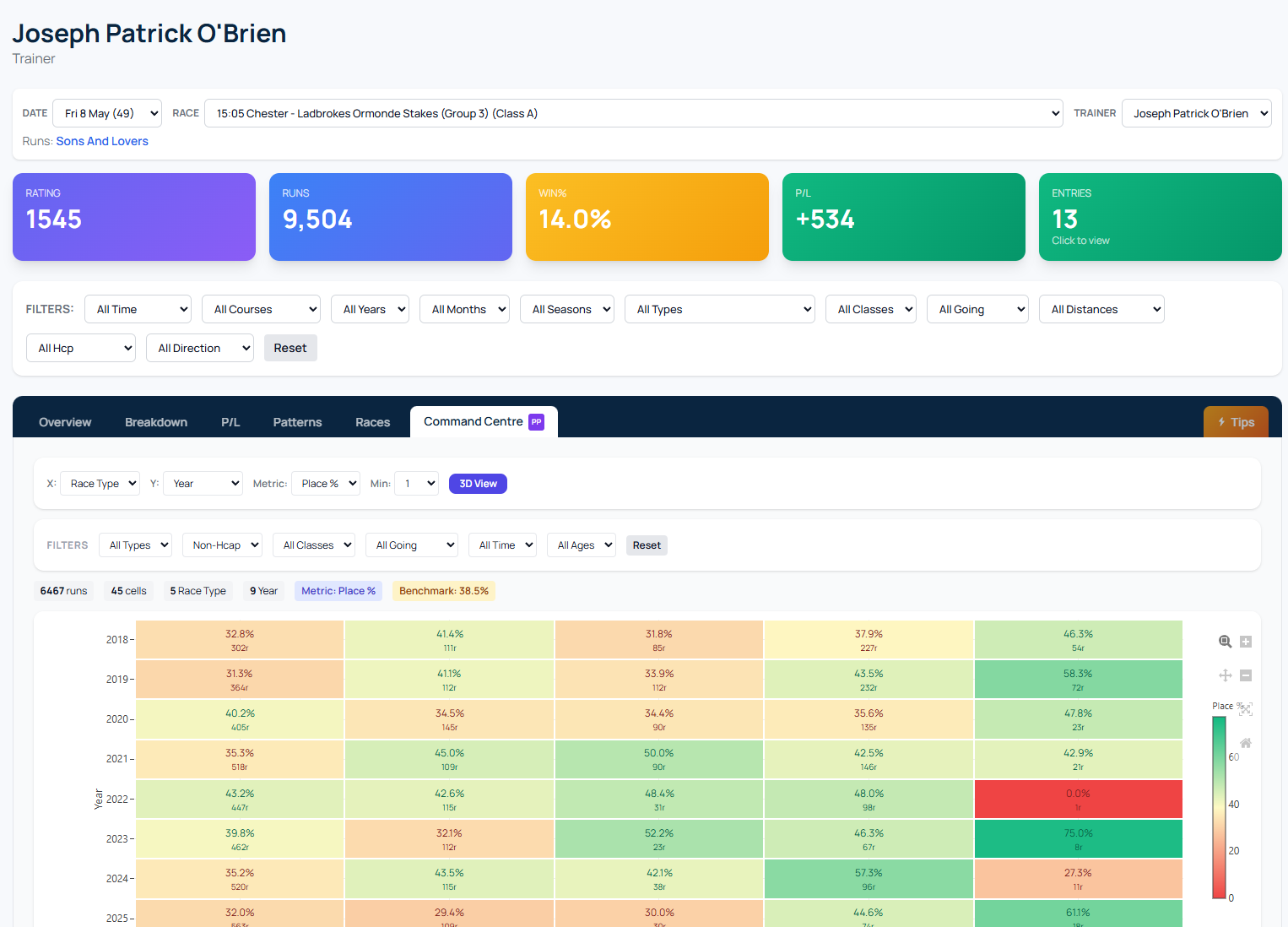Click the PP badge on Command Centre
The width and height of the screenshot is (1288, 927).
(x=536, y=422)
